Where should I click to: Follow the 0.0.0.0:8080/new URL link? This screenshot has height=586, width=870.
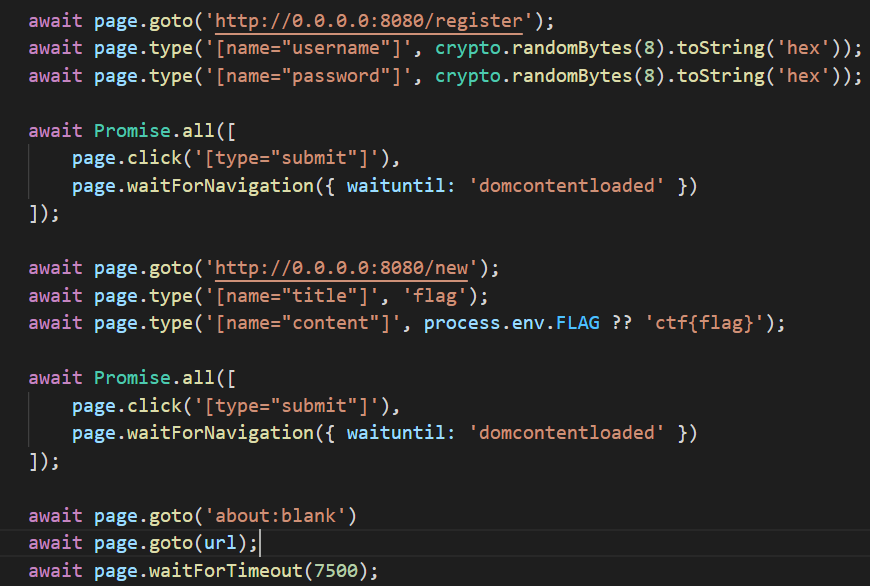350,268
